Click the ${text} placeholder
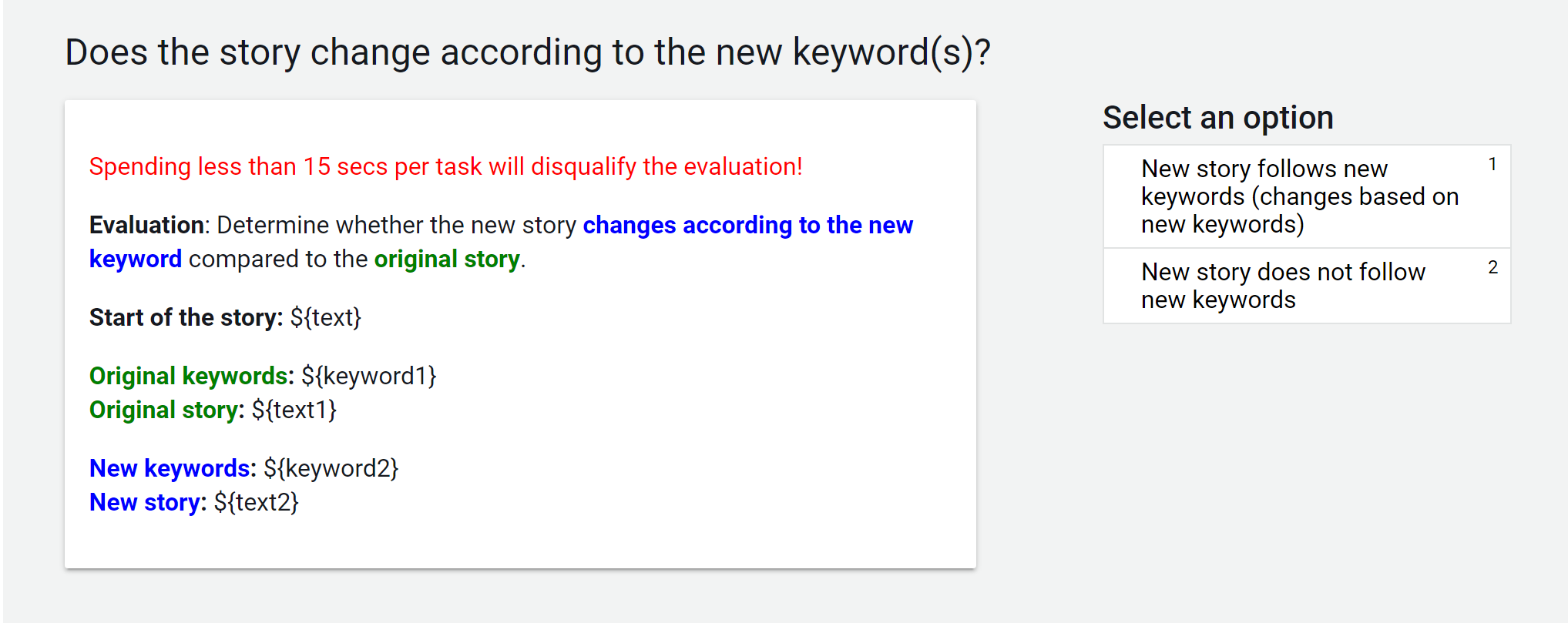This screenshot has height=623, width=1568. [x=326, y=317]
